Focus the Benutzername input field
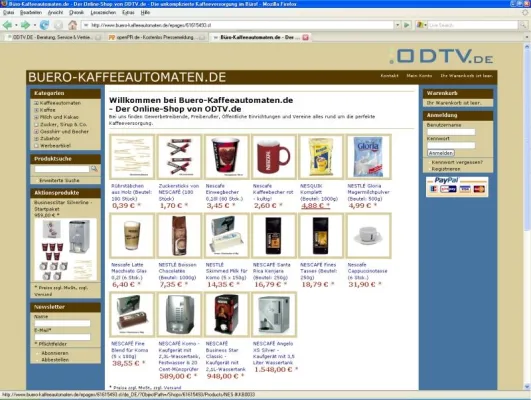Screen dimensions: 531x400 tap(451, 132)
